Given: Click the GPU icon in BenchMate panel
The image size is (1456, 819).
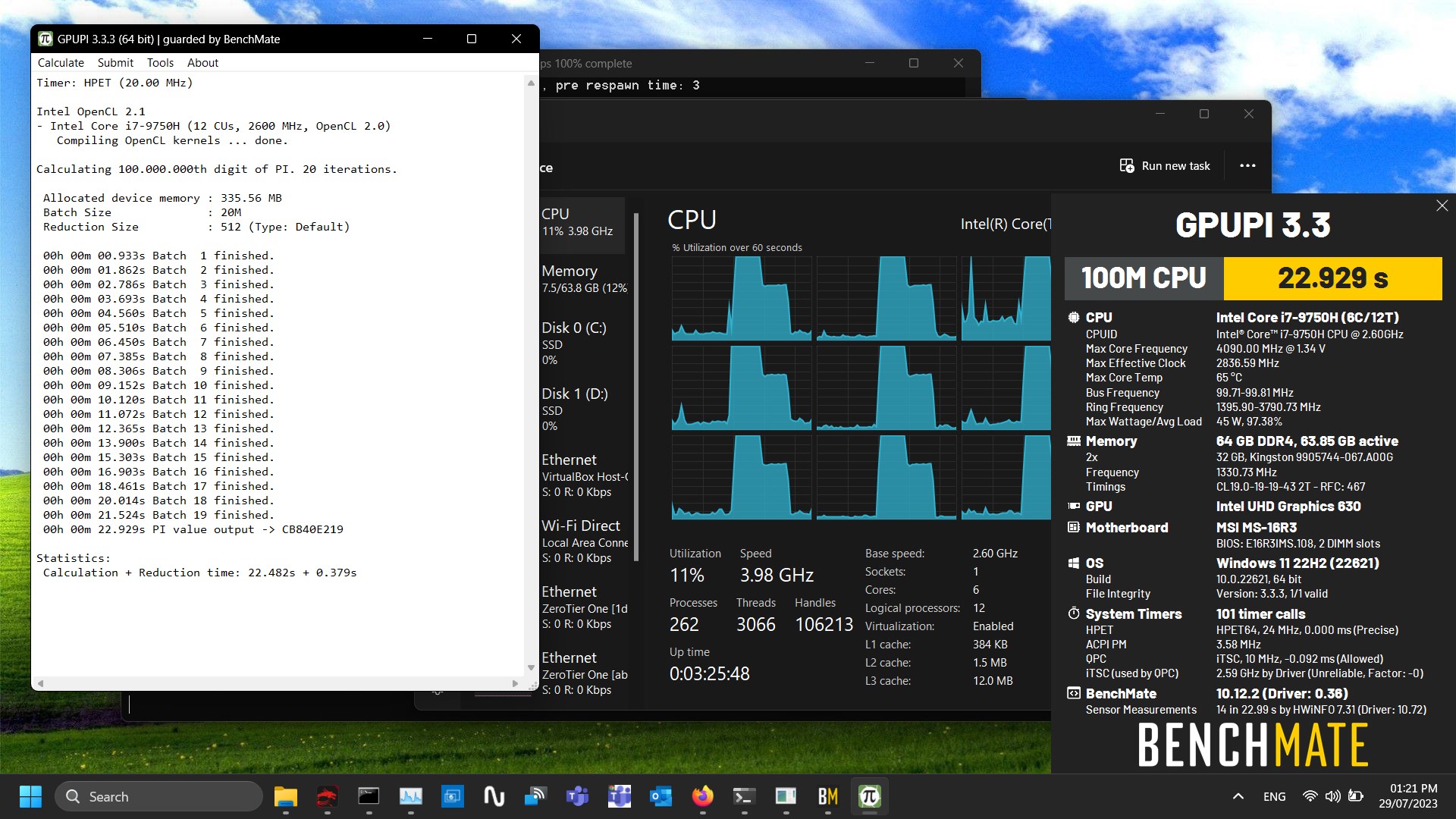Looking at the screenshot, I should [1074, 506].
